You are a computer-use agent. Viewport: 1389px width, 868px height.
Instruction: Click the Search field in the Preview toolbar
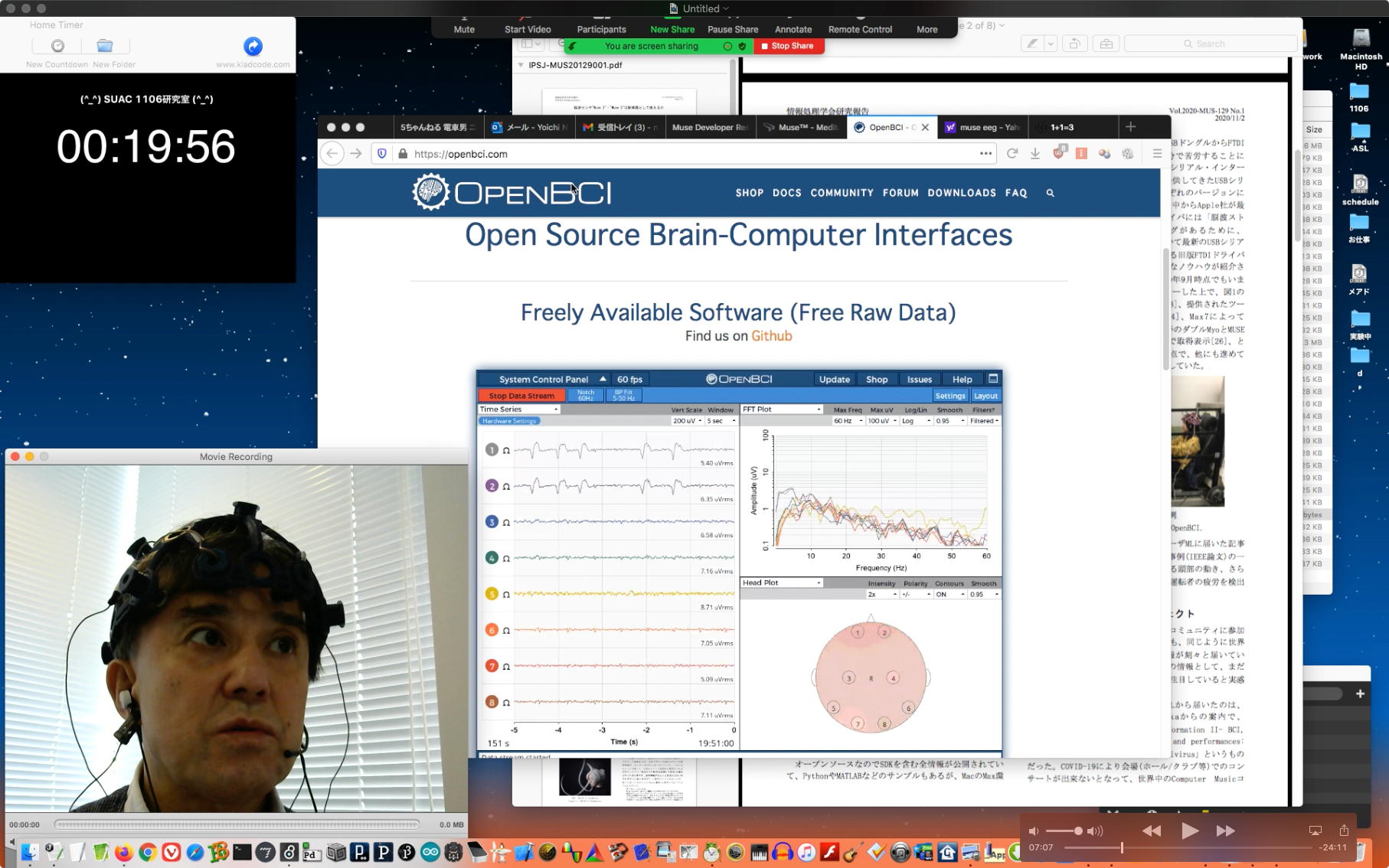(1210, 44)
